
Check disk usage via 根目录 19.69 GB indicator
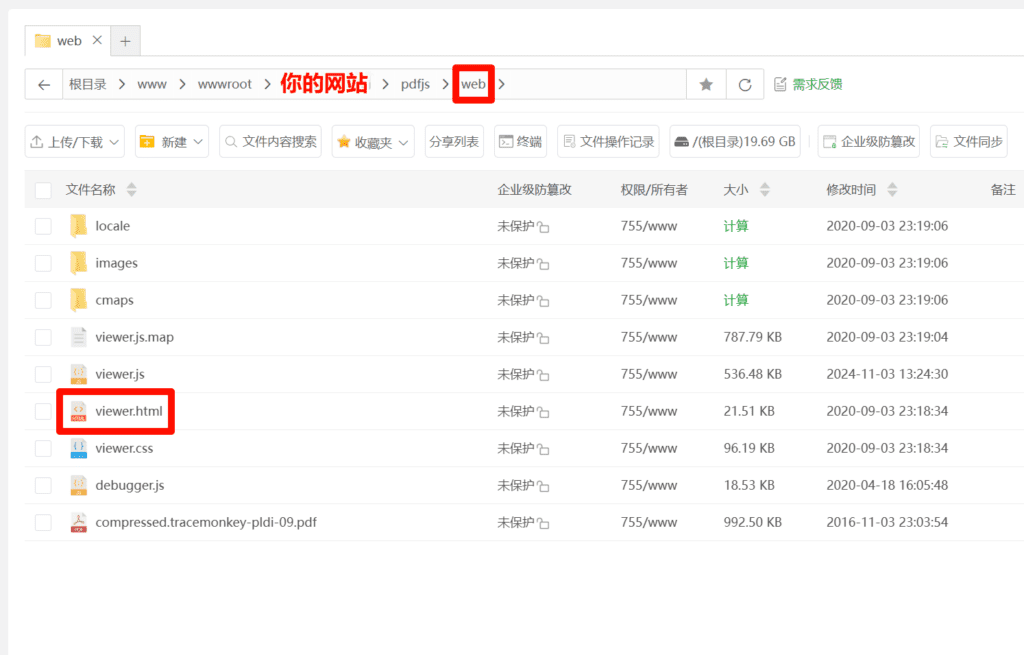tap(735, 141)
